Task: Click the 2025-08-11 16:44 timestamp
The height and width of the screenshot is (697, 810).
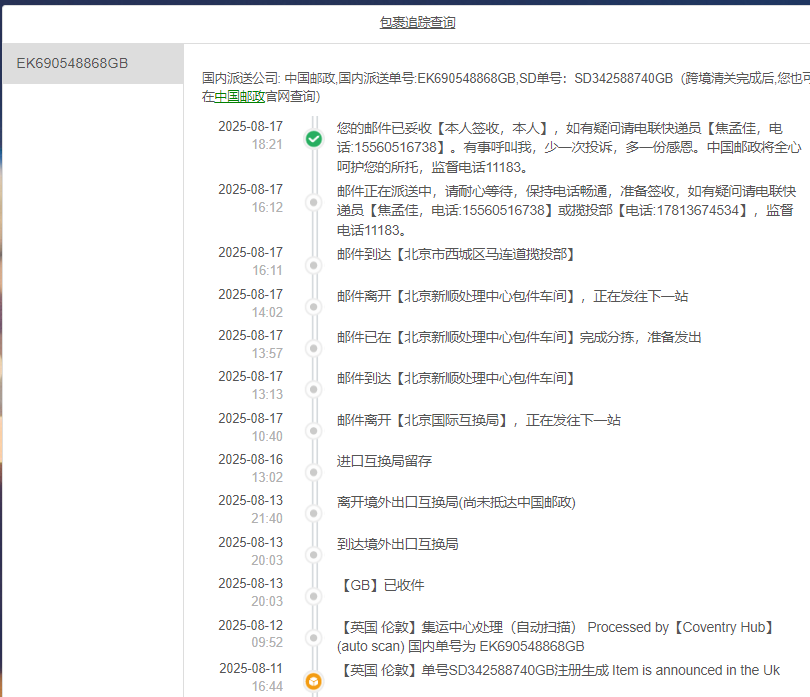Action: point(251,677)
